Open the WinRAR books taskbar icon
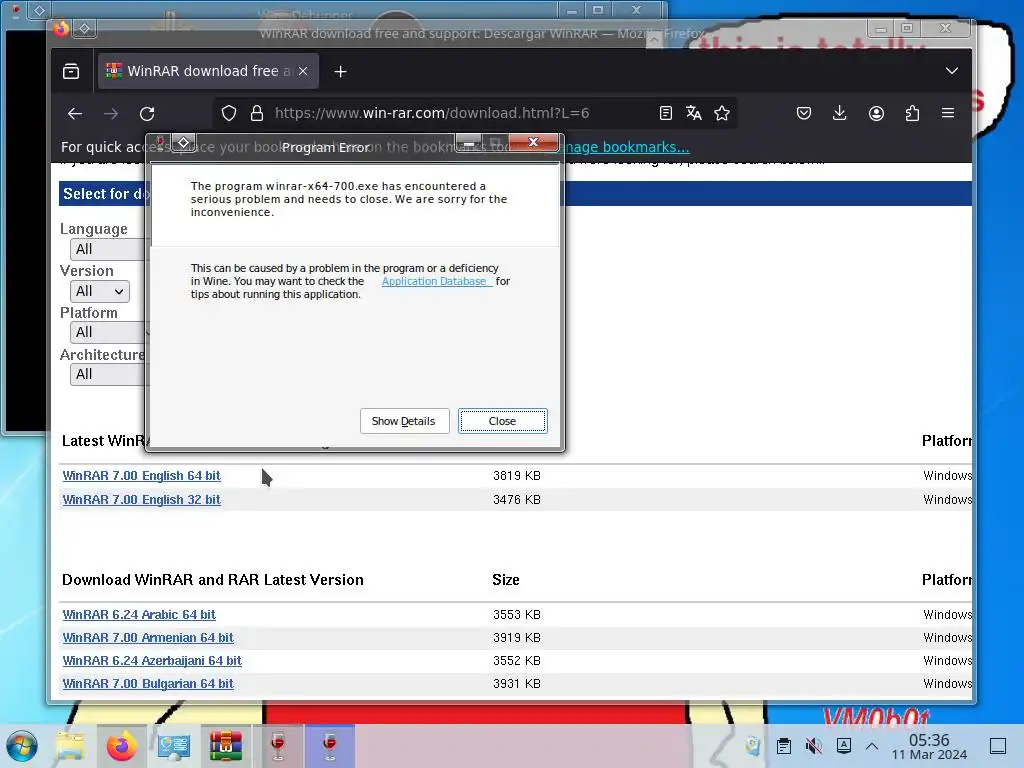 click(x=226, y=746)
